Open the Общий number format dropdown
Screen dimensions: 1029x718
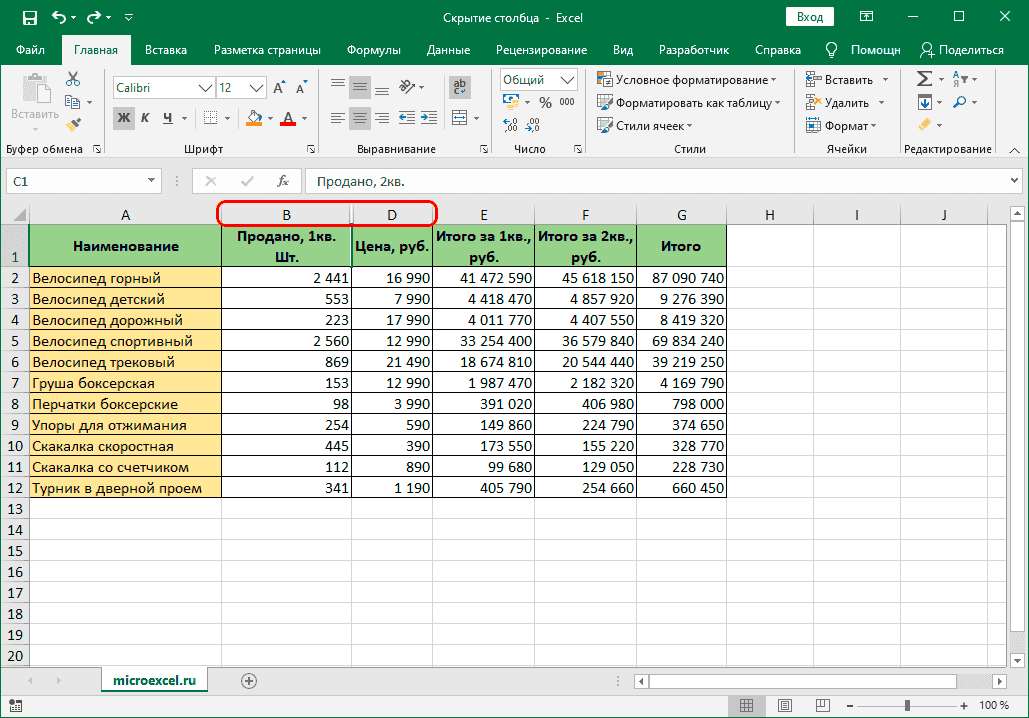pos(568,80)
